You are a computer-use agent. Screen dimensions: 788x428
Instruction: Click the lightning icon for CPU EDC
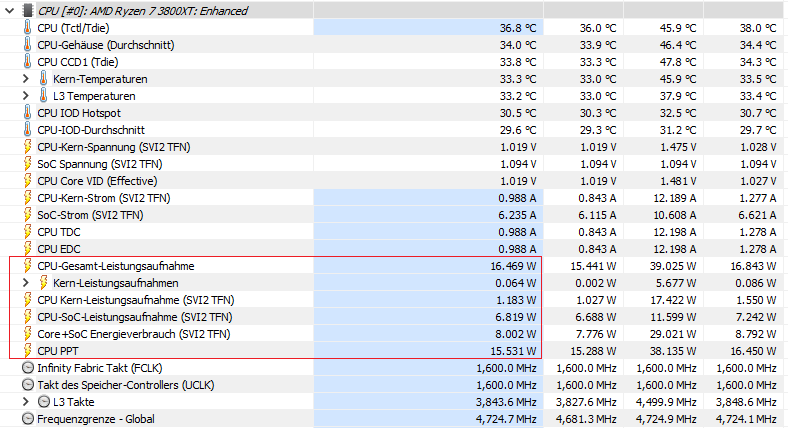coord(28,249)
